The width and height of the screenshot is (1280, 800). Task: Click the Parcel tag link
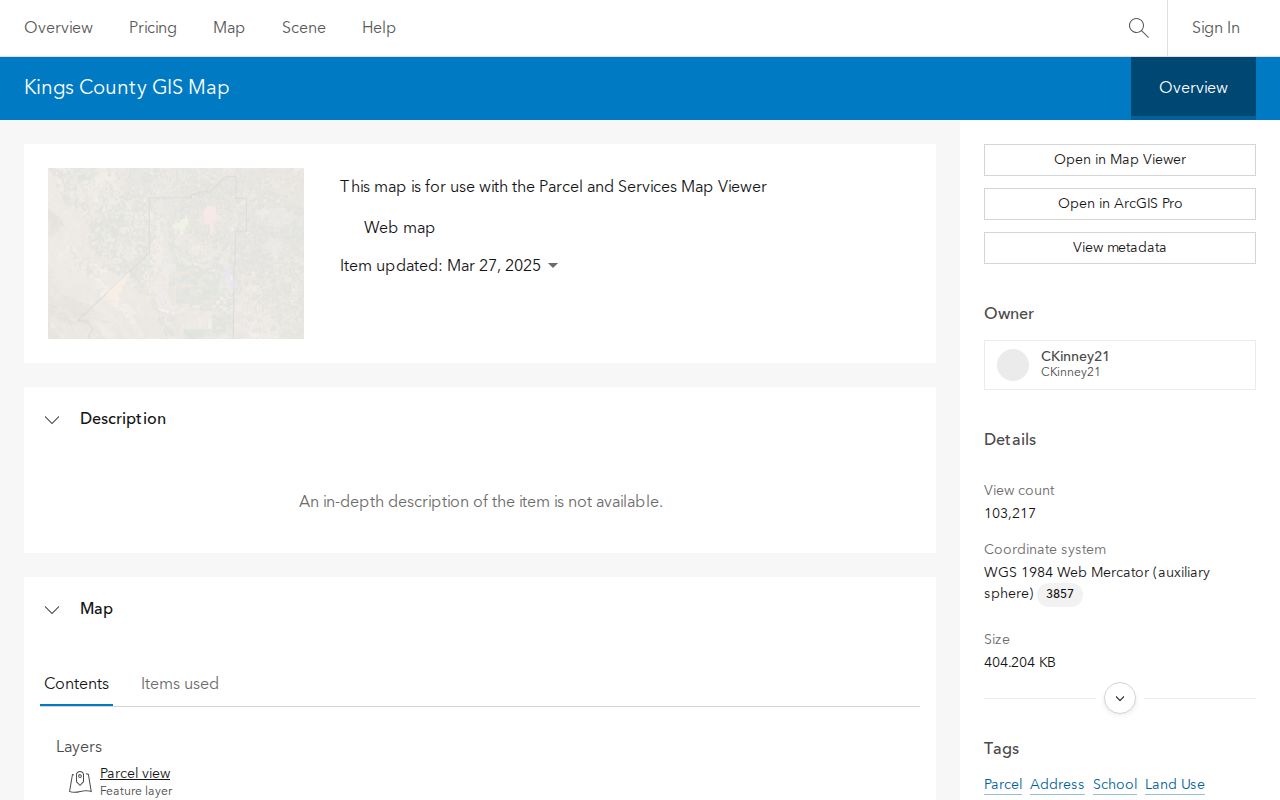click(x=1003, y=785)
